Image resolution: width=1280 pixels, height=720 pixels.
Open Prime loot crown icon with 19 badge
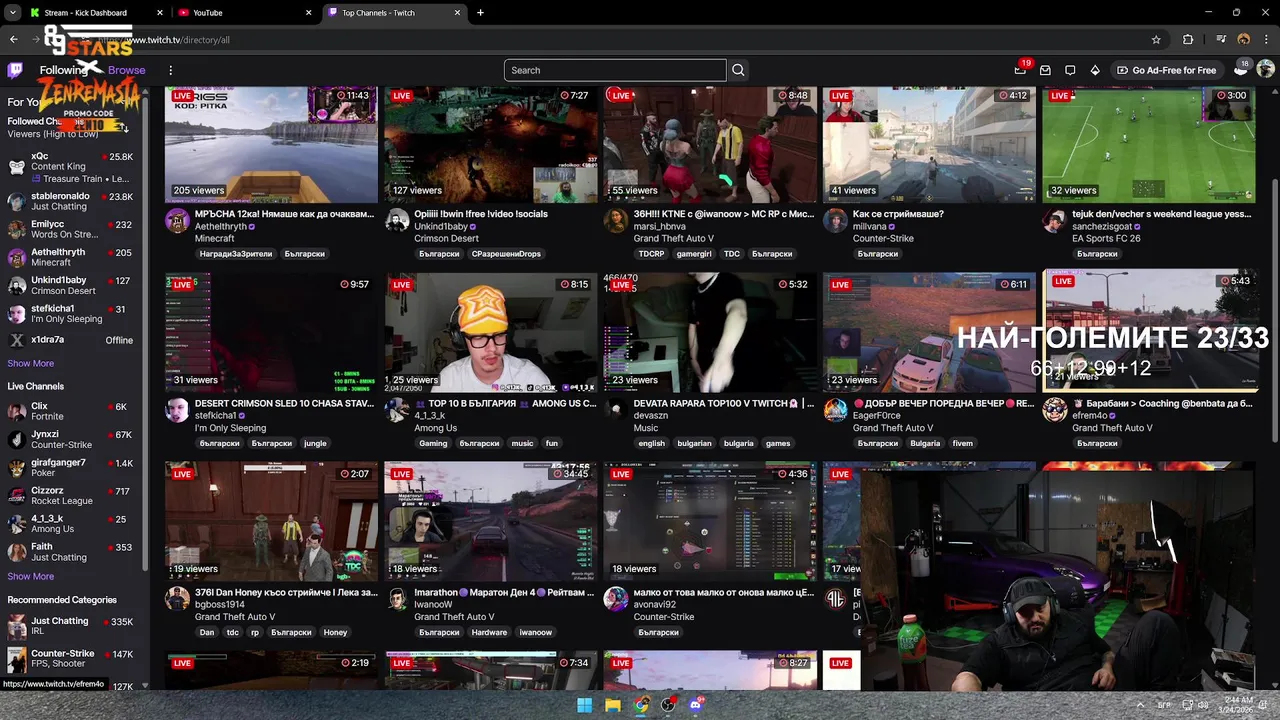1020,70
